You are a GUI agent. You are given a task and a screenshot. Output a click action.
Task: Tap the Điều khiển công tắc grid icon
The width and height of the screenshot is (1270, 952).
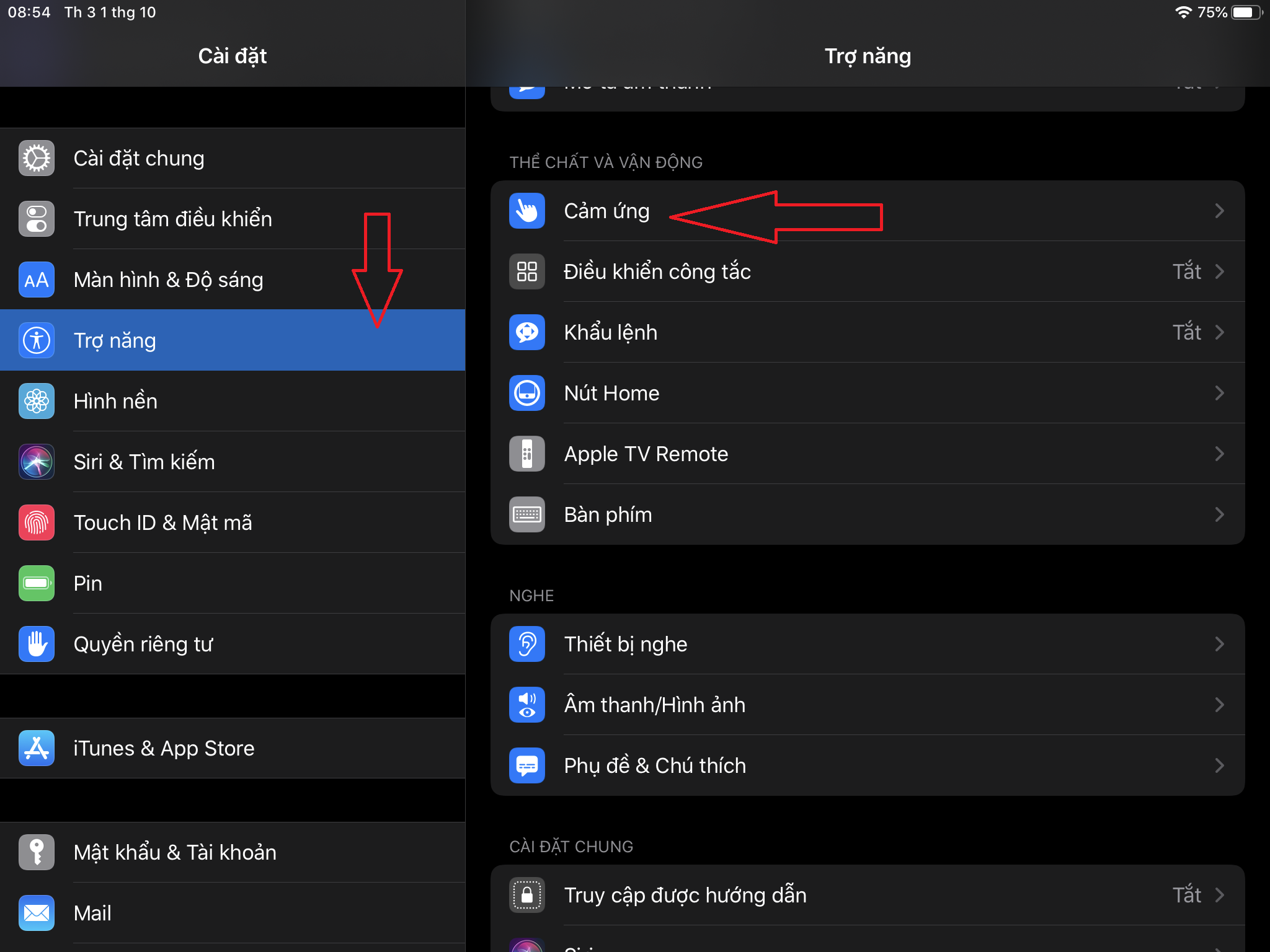point(527,271)
